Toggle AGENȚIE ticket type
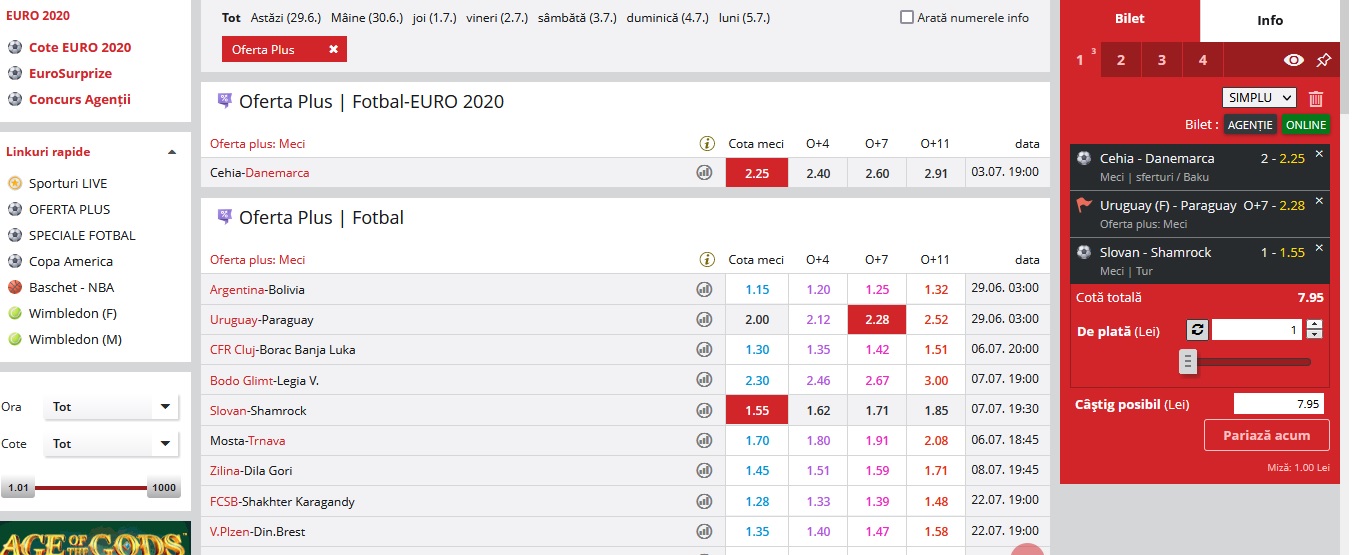The width and height of the screenshot is (1356, 555). [x=1251, y=125]
